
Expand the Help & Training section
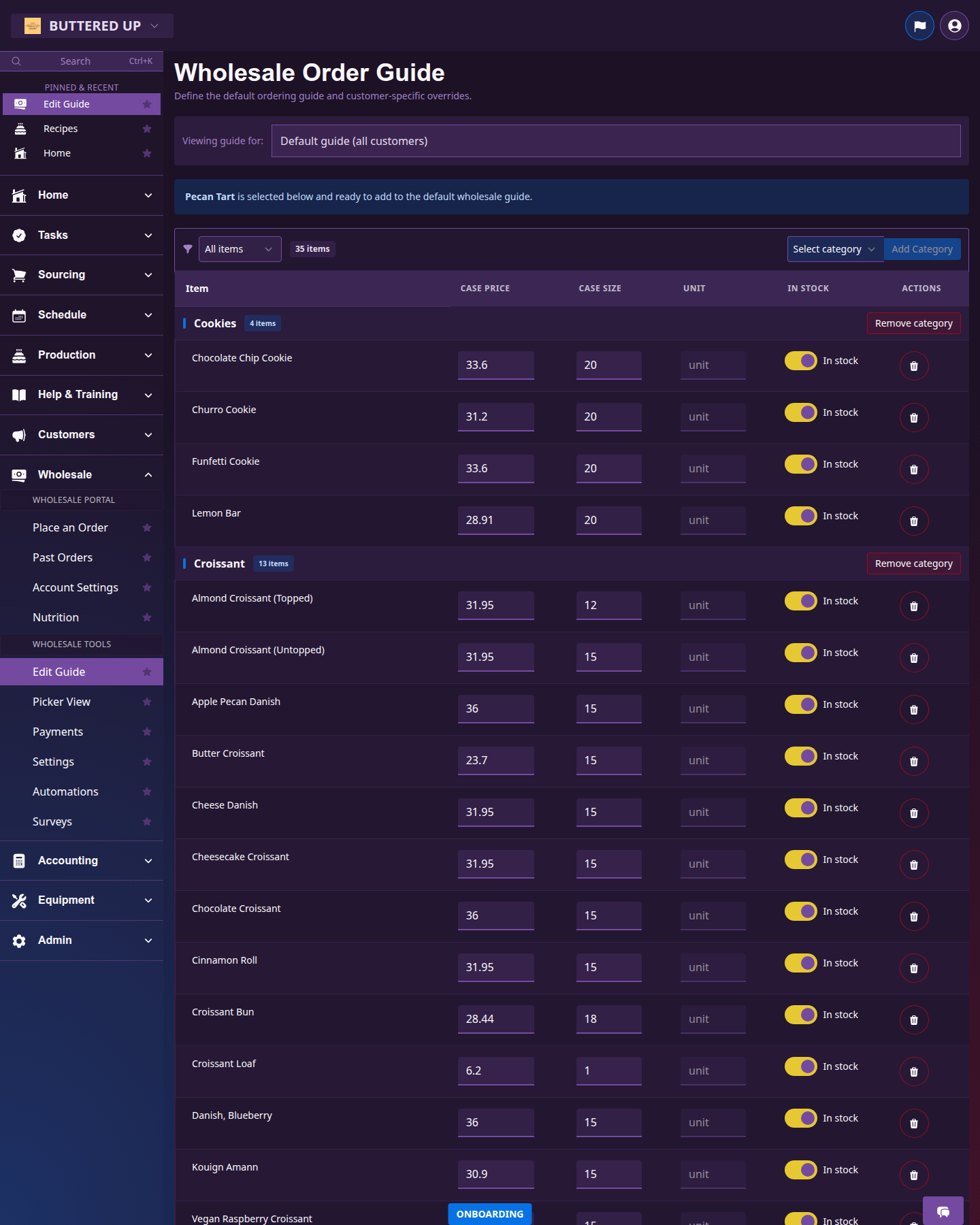[x=82, y=395]
